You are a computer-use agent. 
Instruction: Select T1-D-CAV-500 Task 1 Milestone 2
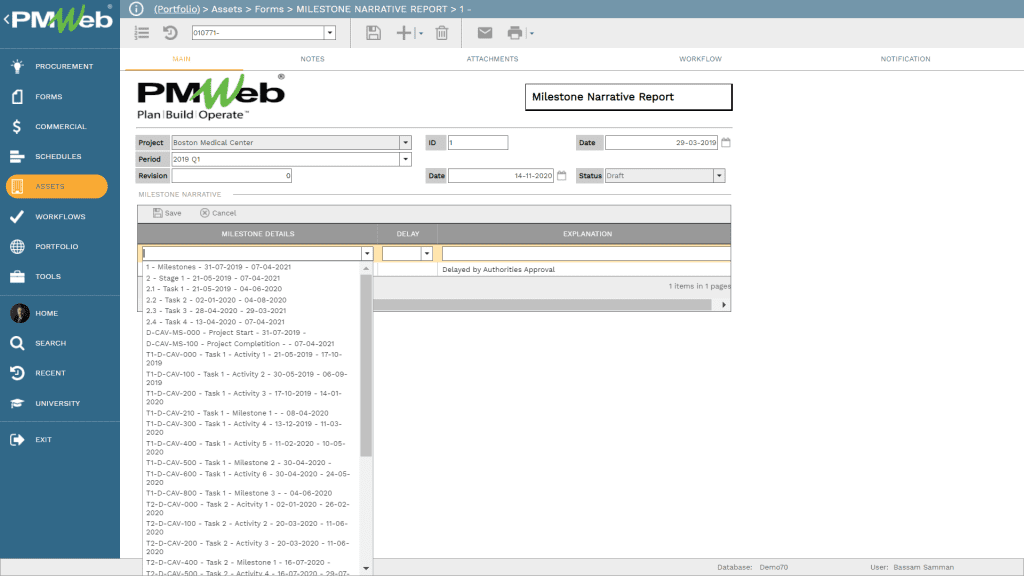pyautogui.click(x=239, y=462)
